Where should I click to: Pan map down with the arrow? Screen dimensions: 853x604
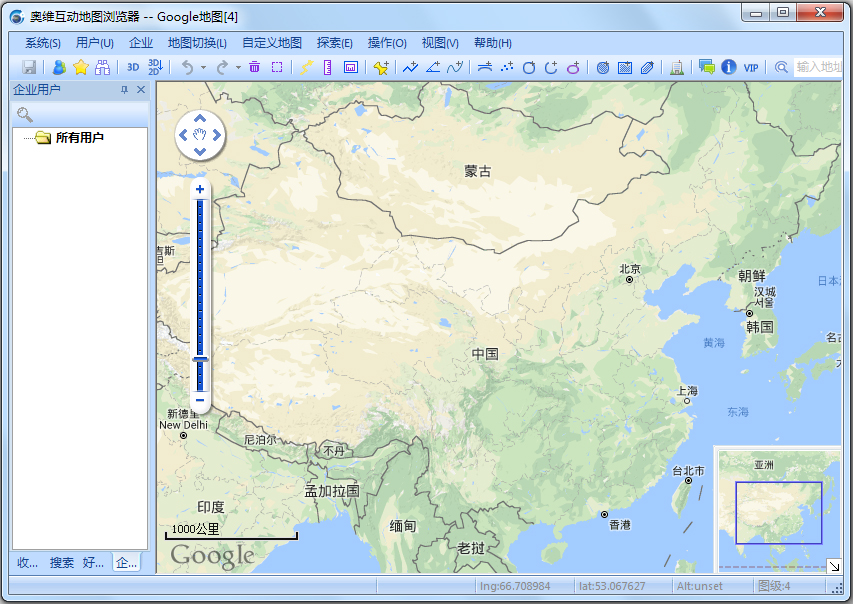tap(200, 152)
